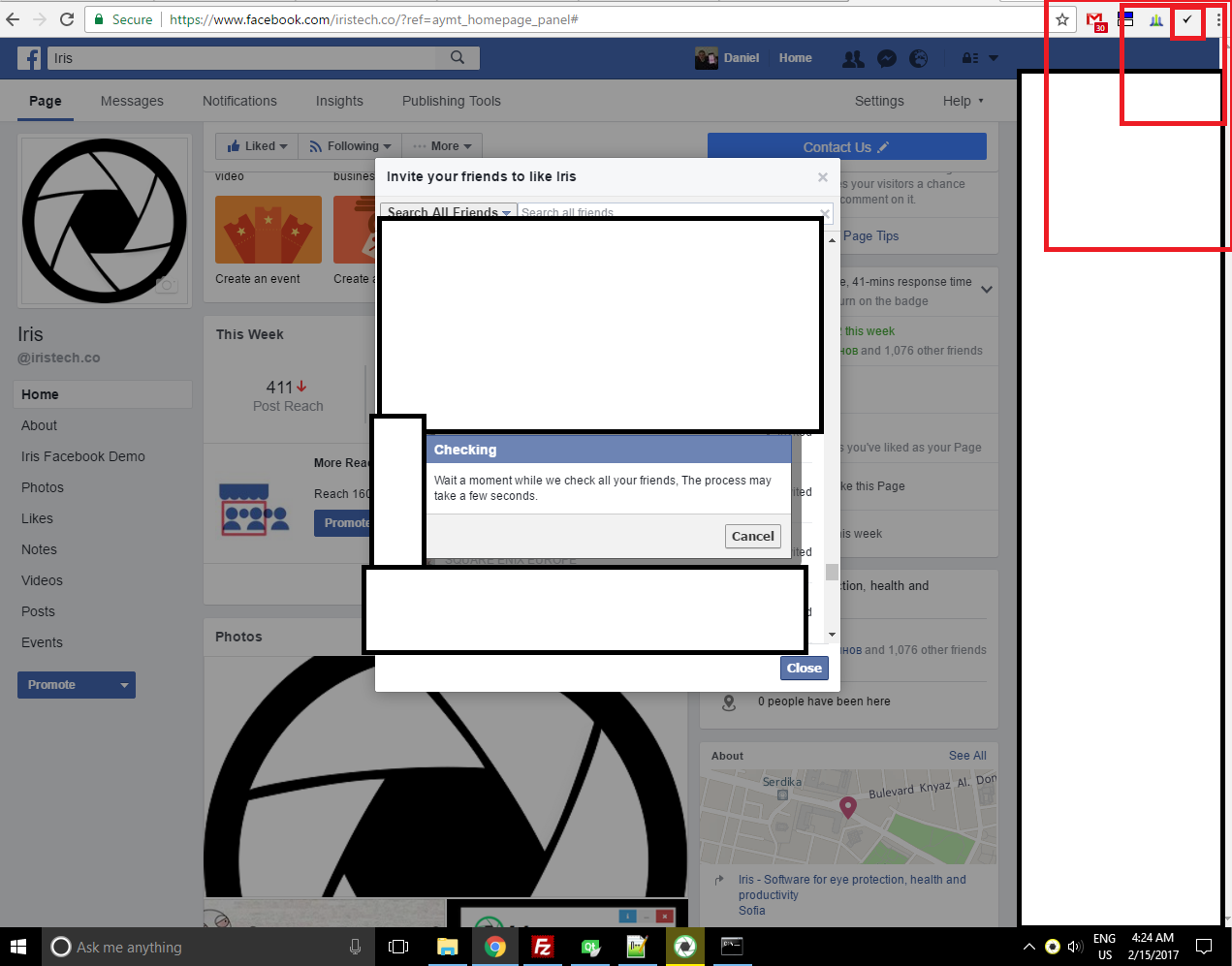
Task: Click the See All link in About
Action: pos(967,756)
